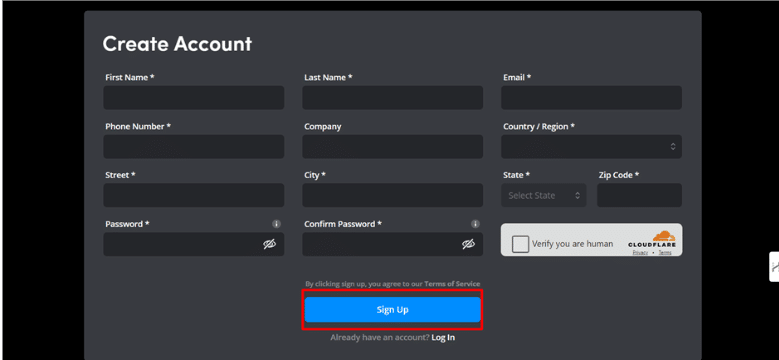Screen dimensions: 779x360
Task: Click the Zip Code field
Action: (639, 195)
